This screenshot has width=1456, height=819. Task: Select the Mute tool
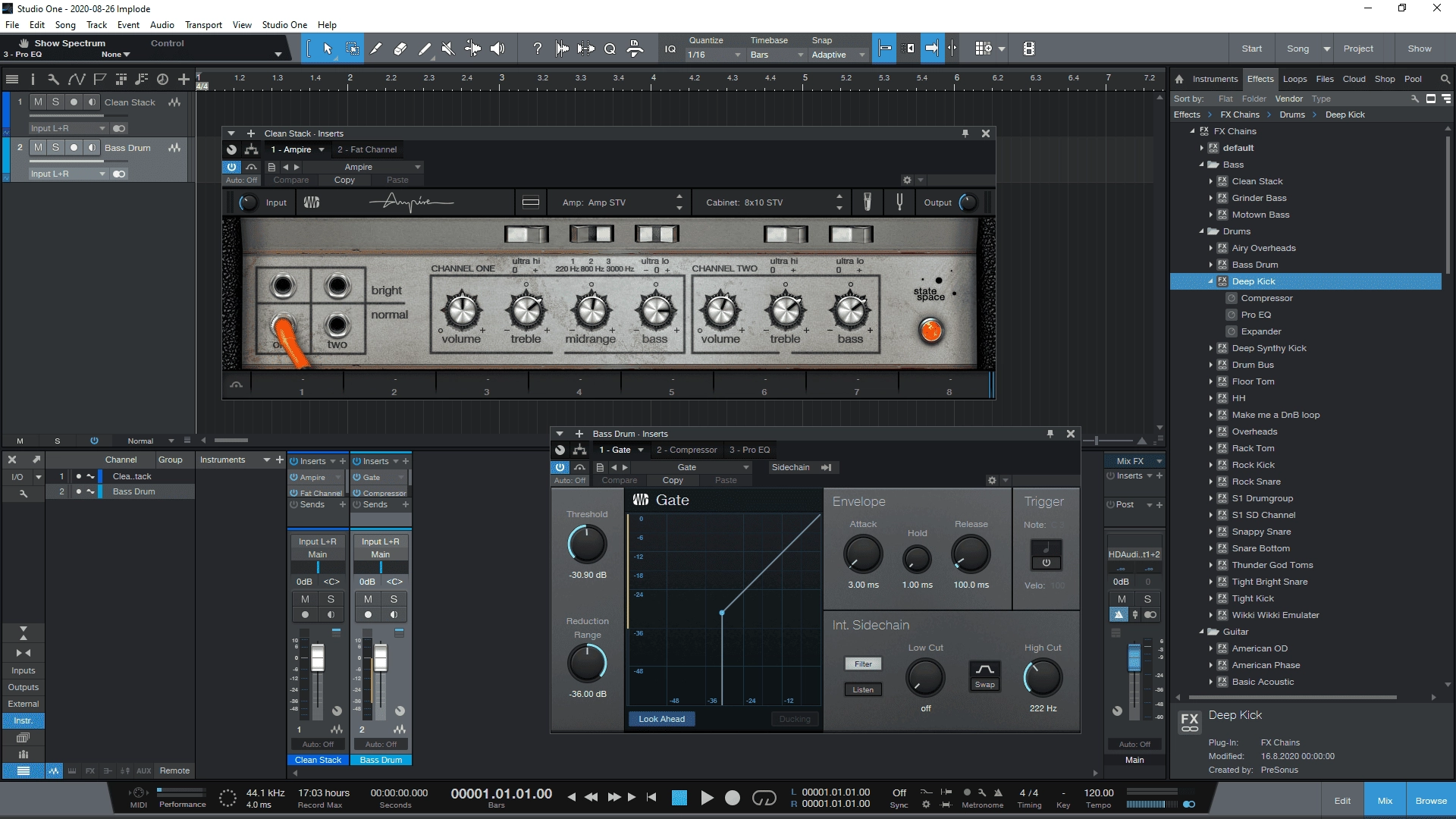click(448, 49)
